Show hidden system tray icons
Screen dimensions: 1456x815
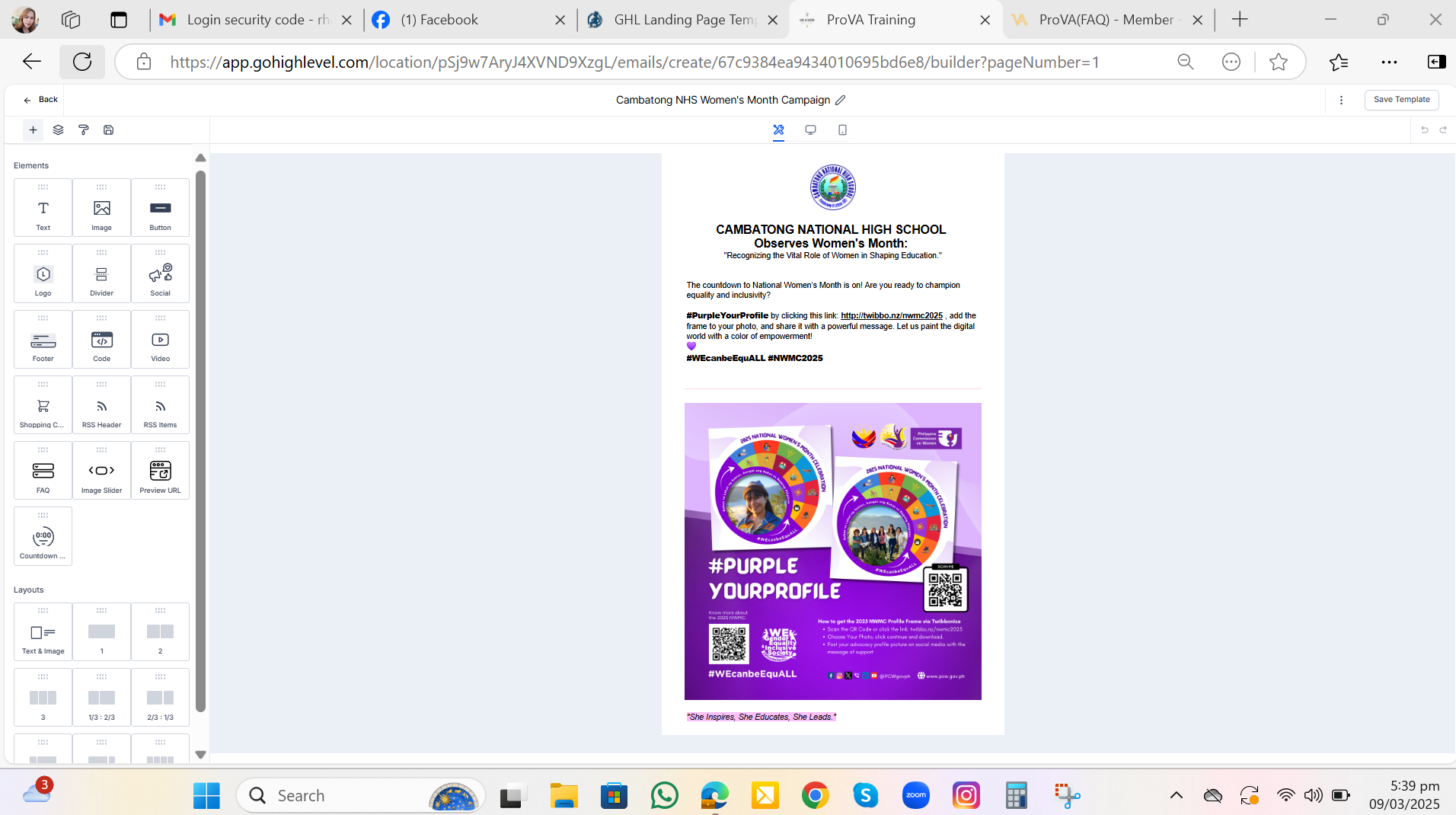(x=1176, y=796)
